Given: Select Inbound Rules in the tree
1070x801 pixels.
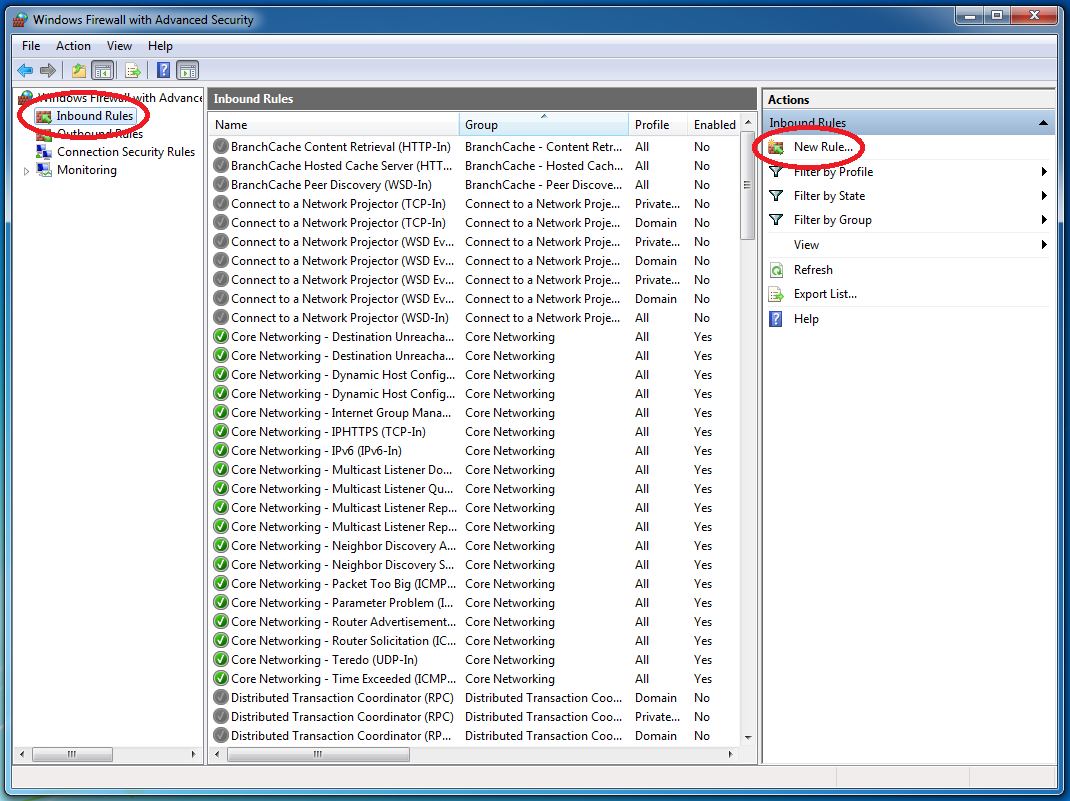Looking at the screenshot, I should [94, 116].
